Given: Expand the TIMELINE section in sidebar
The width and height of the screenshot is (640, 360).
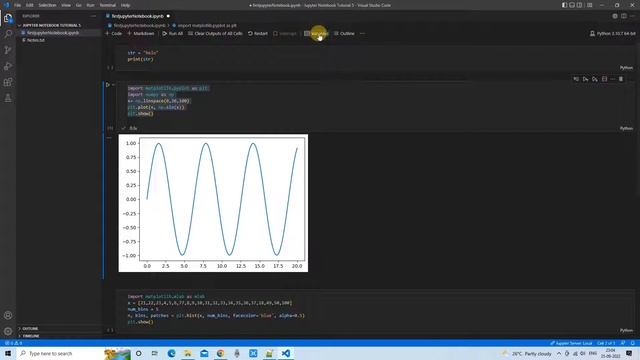Looking at the screenshot, I should (59, 336).
